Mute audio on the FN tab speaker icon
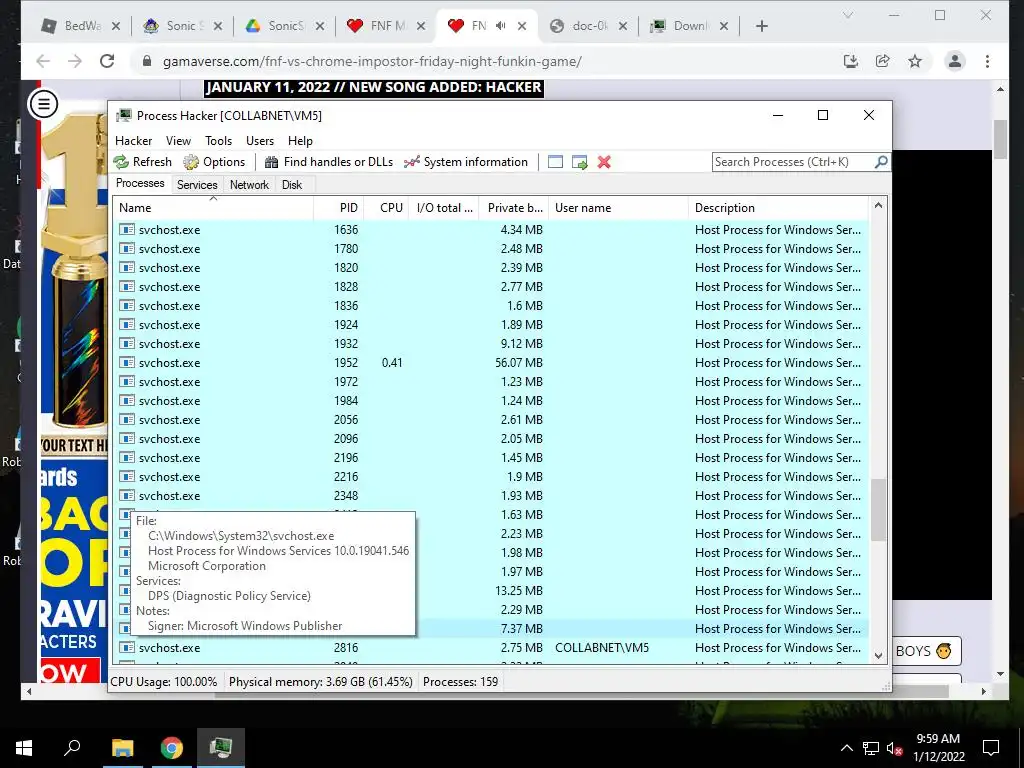Screen dimensions: 1024x768 (501, 26)
